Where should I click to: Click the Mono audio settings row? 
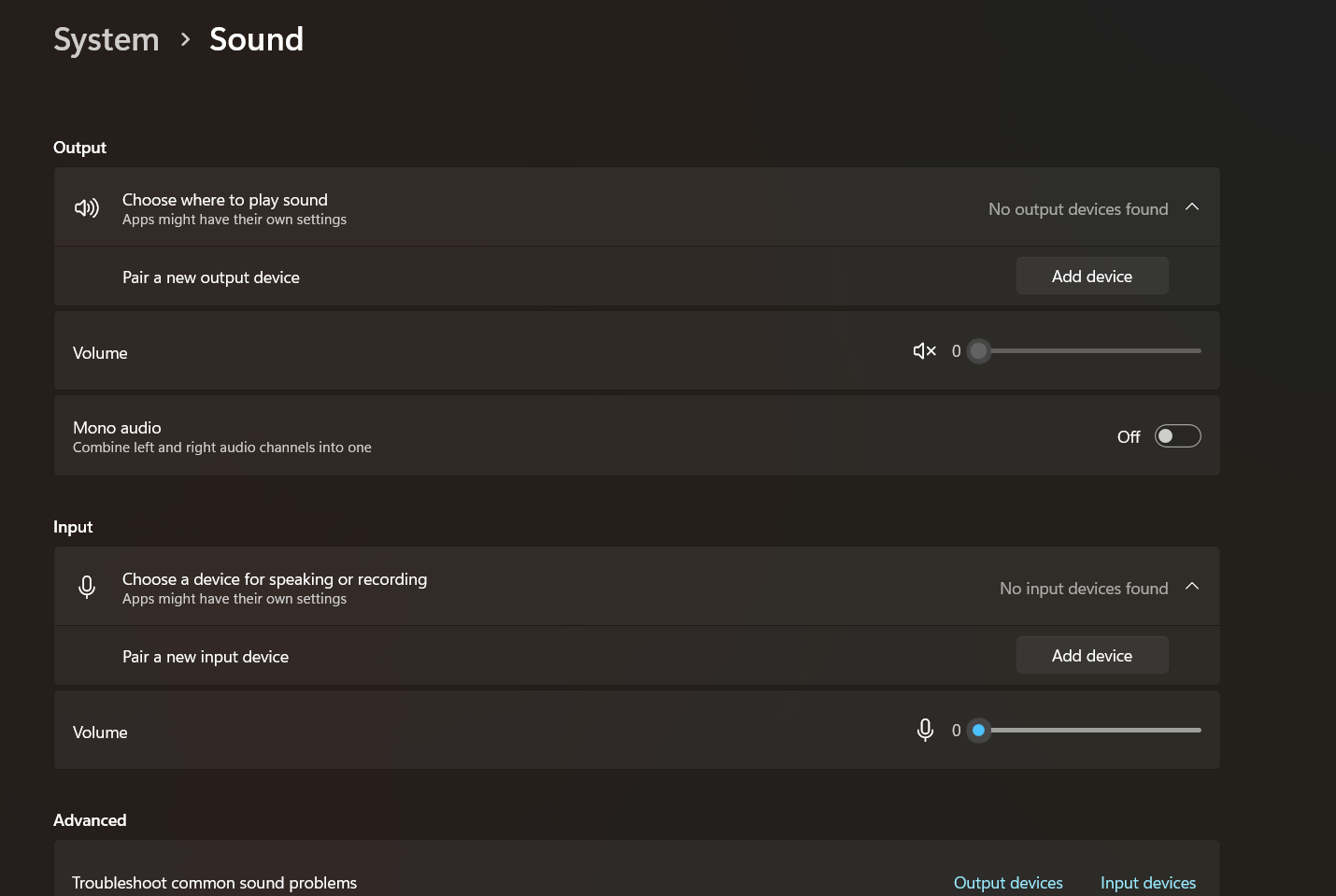pyautogui.click(x=561, y=436)
